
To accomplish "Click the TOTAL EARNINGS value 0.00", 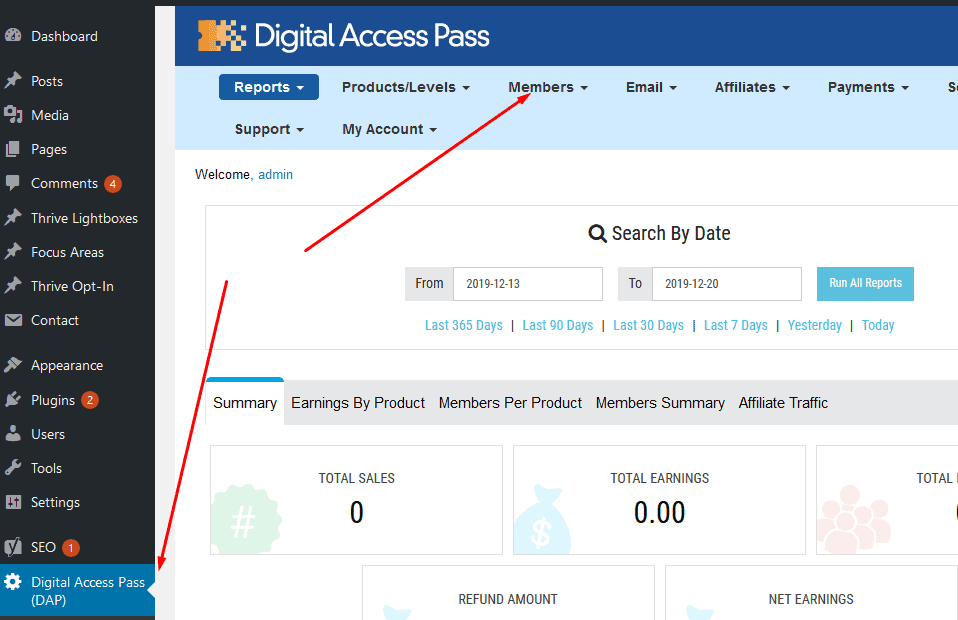I will click(x=659, y=512).
